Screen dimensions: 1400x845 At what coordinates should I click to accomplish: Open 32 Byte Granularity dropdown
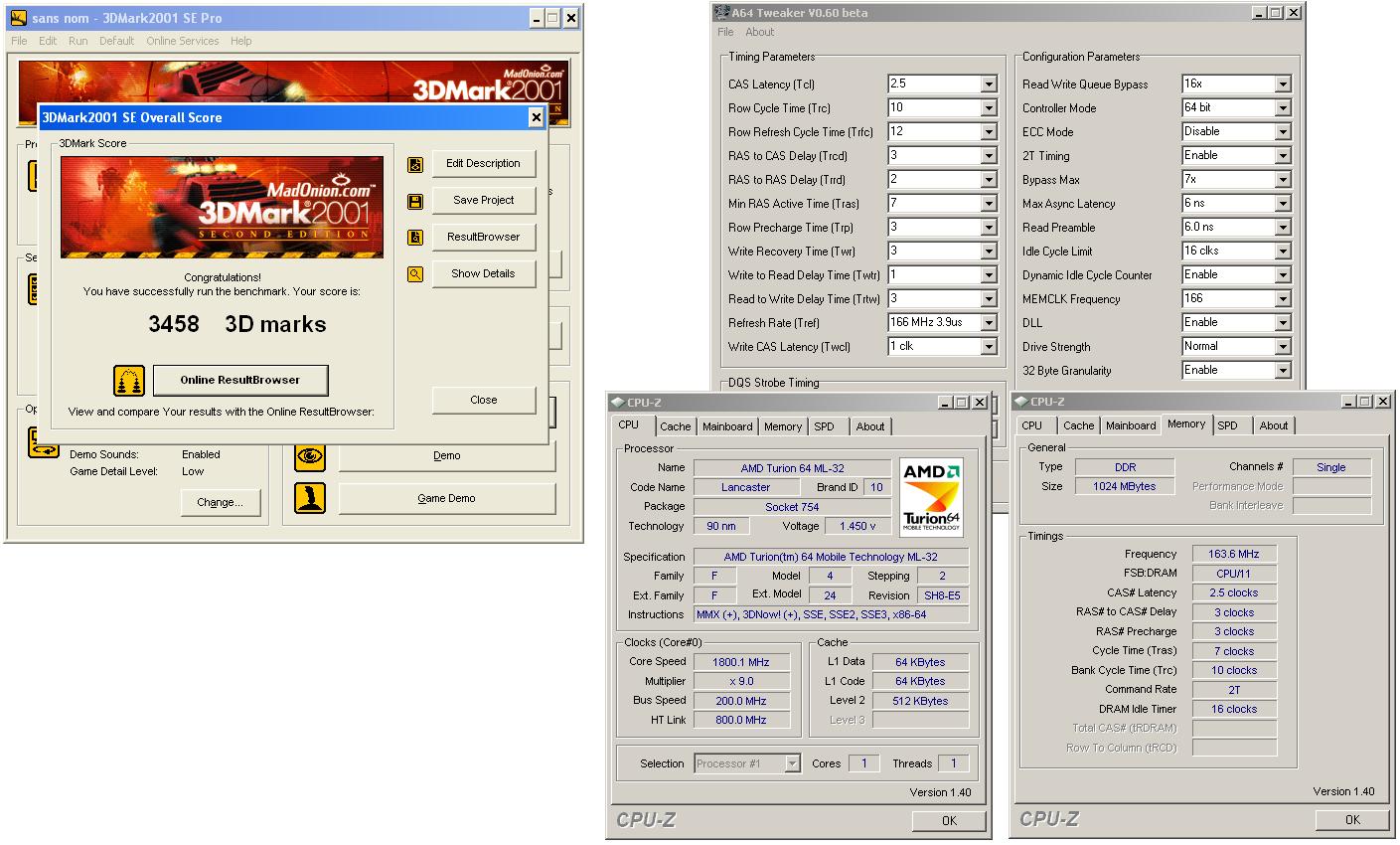(1283, 371)
